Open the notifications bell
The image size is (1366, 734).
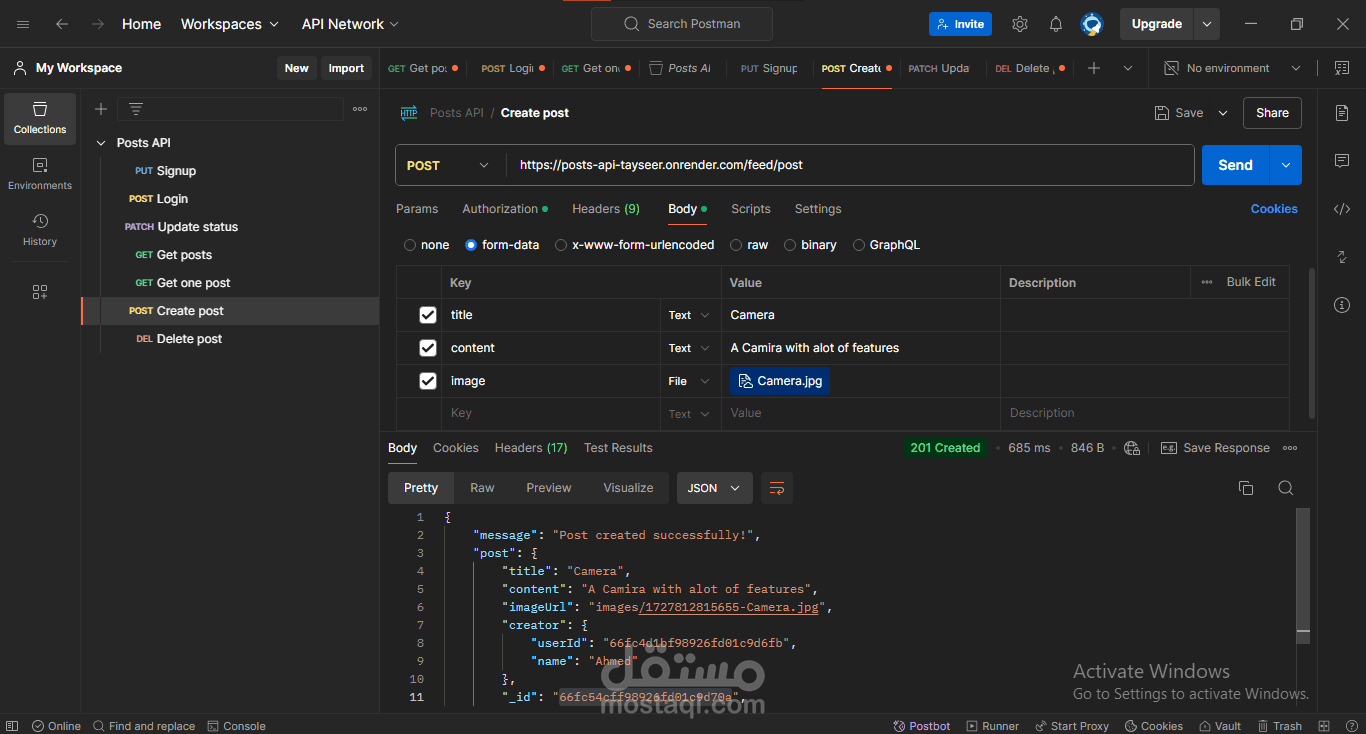(1055, 24)
